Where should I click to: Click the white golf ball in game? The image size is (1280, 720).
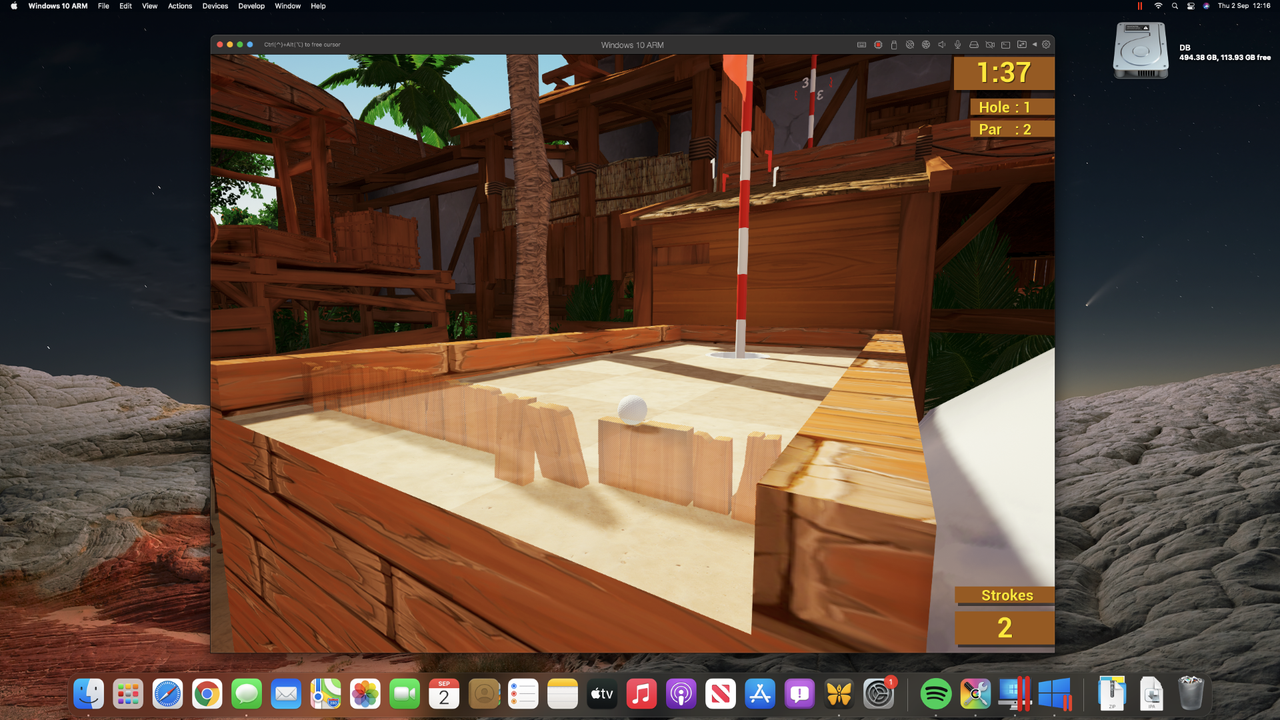pos(632,408)
